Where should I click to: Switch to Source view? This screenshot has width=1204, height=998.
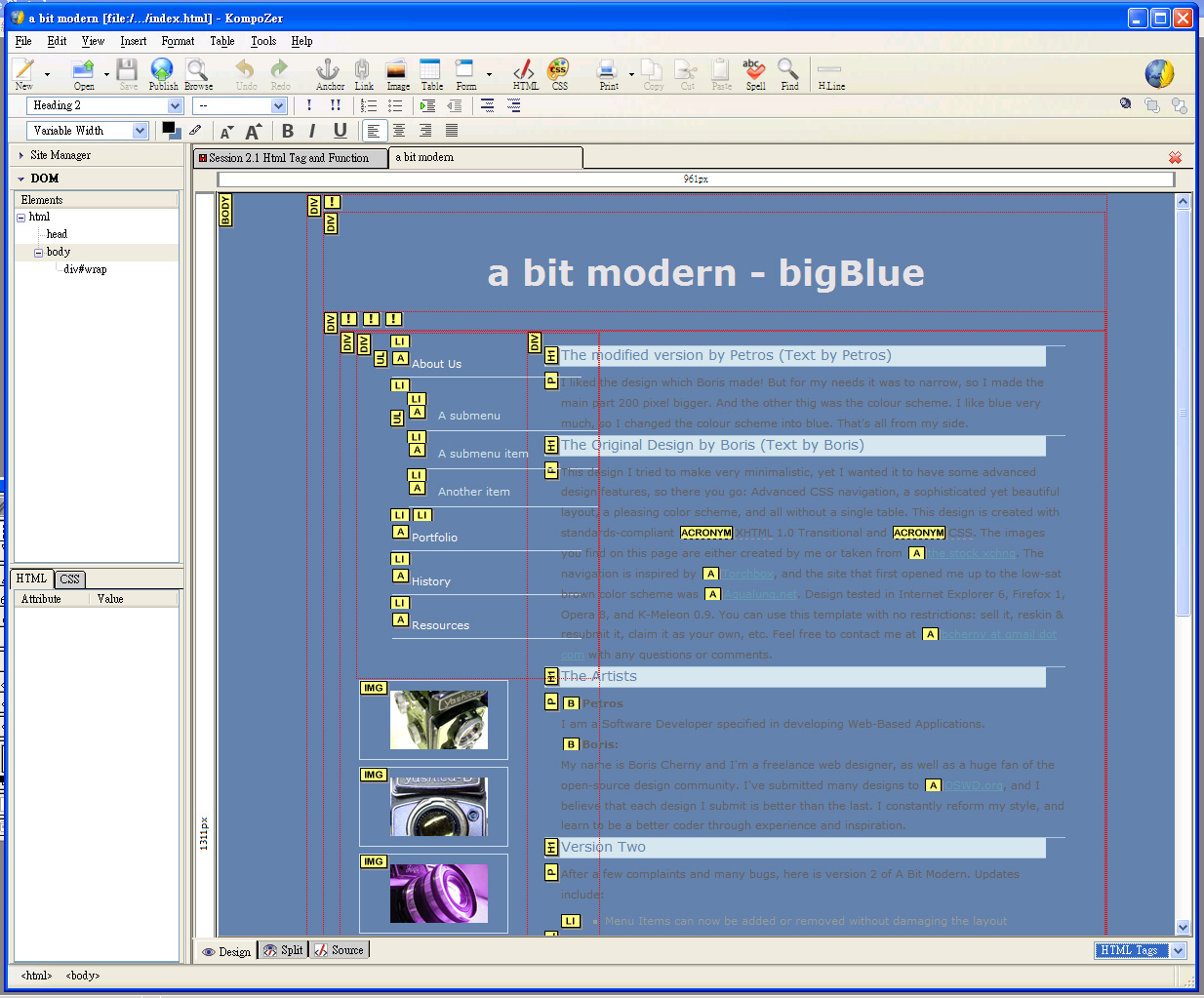pyautogui.click(x=340, y=950)
